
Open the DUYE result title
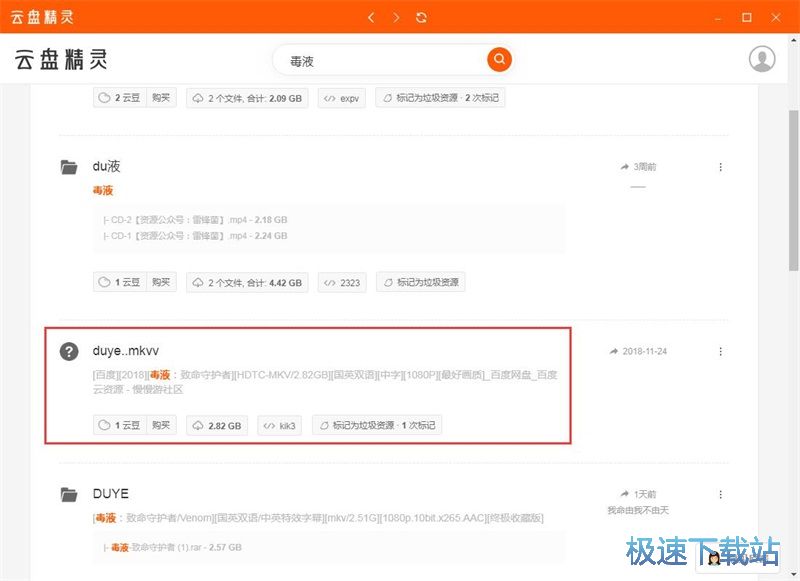coord(111,494)
